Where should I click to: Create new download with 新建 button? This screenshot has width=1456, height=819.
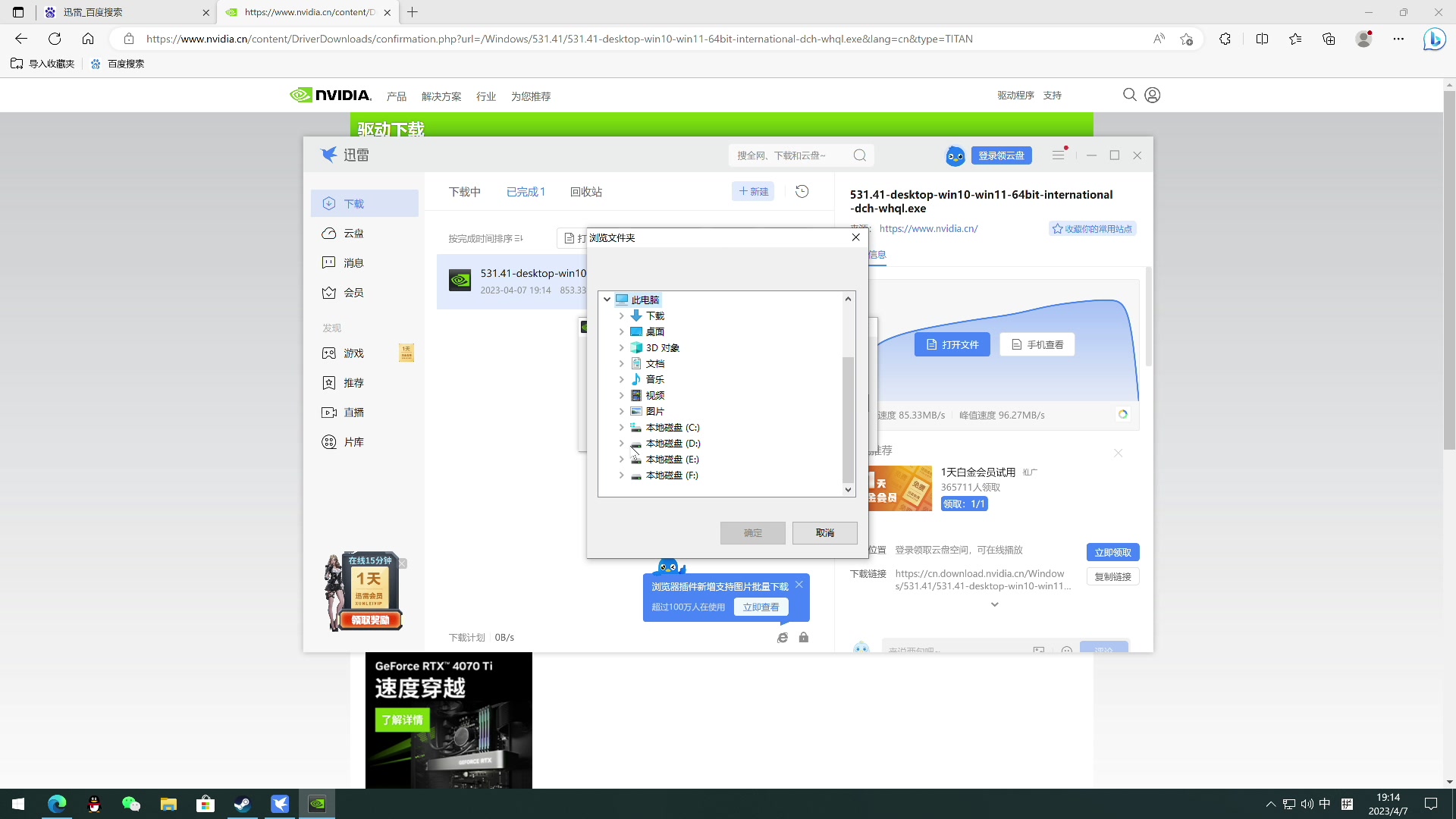[x=753, y=192]
